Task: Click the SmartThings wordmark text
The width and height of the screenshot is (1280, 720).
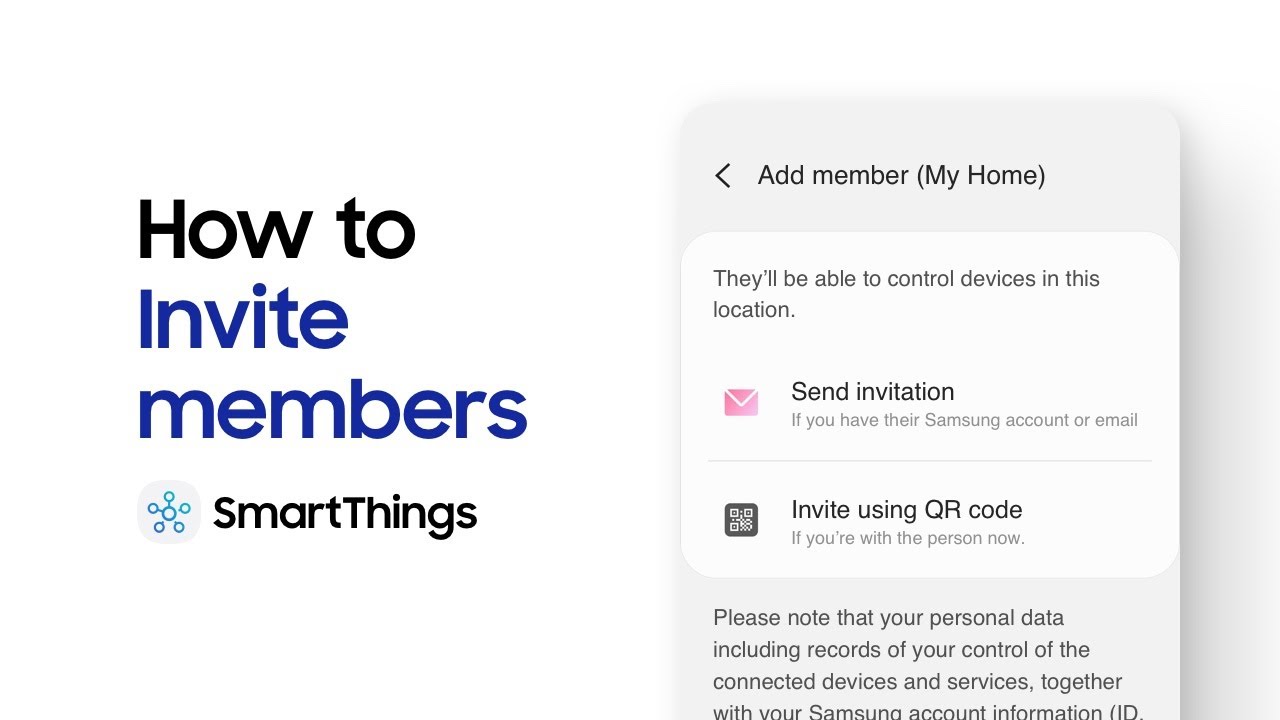Action: pyautogui.click(x=345, y=514)
